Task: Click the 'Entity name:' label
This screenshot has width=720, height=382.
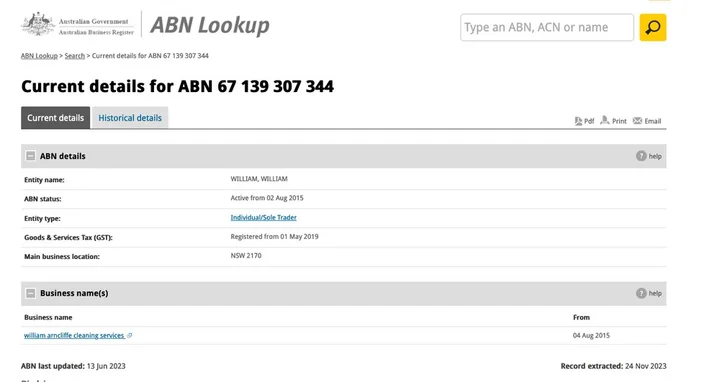Action: coord(44,180)
